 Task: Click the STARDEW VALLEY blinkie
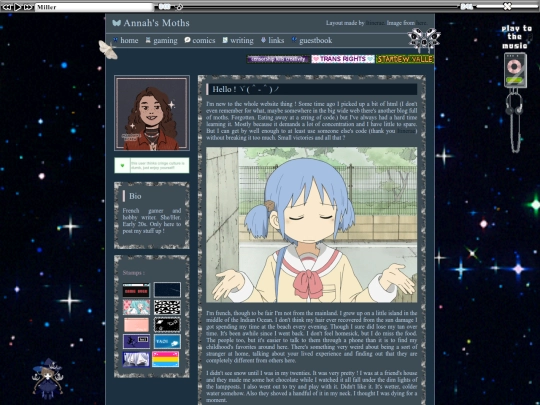click(405, 59)
